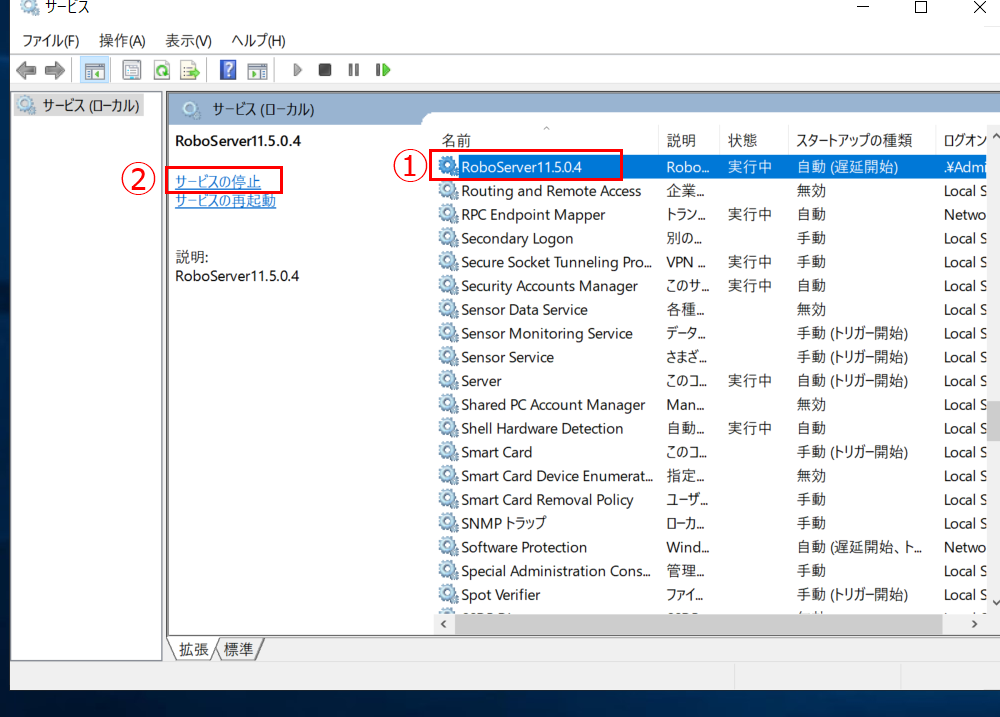Sort by スタートアップの種類 column header
The image size is (1000, 717).
pos(862,140)
